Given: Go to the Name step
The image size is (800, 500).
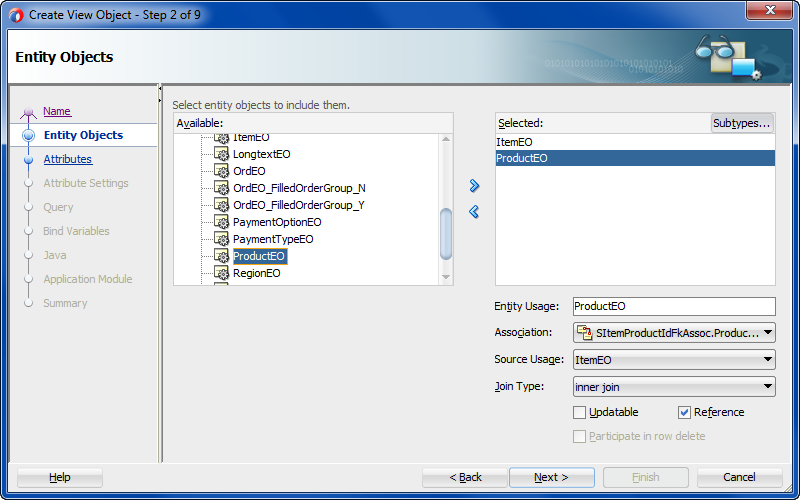Looking at the screenshot, I should coord(57,111).
